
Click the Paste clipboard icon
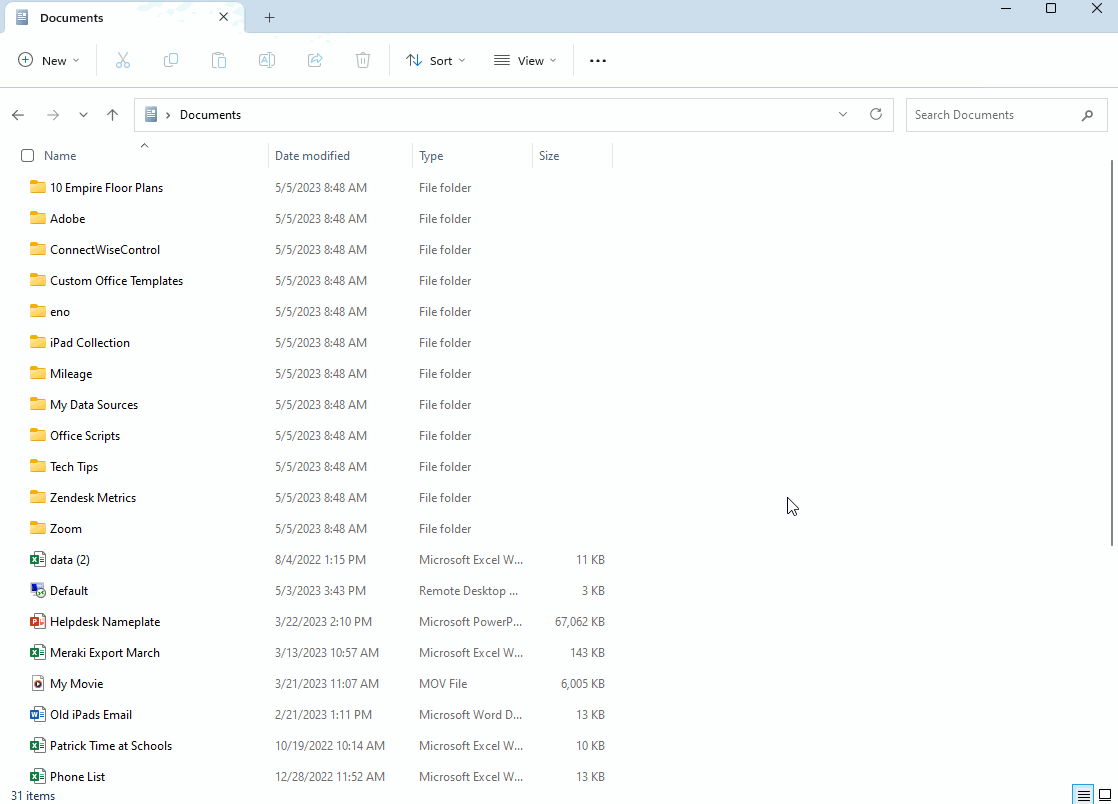(x=219, y=61)
